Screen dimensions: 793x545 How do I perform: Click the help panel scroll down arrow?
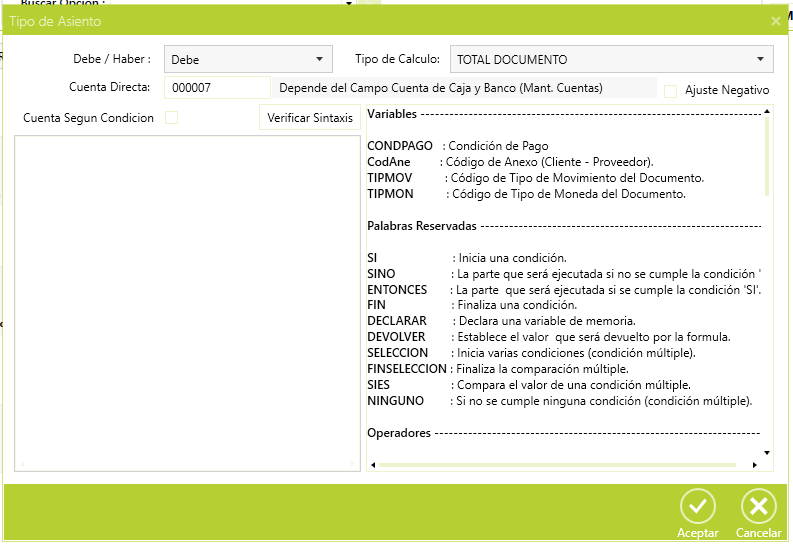point(767,453)
